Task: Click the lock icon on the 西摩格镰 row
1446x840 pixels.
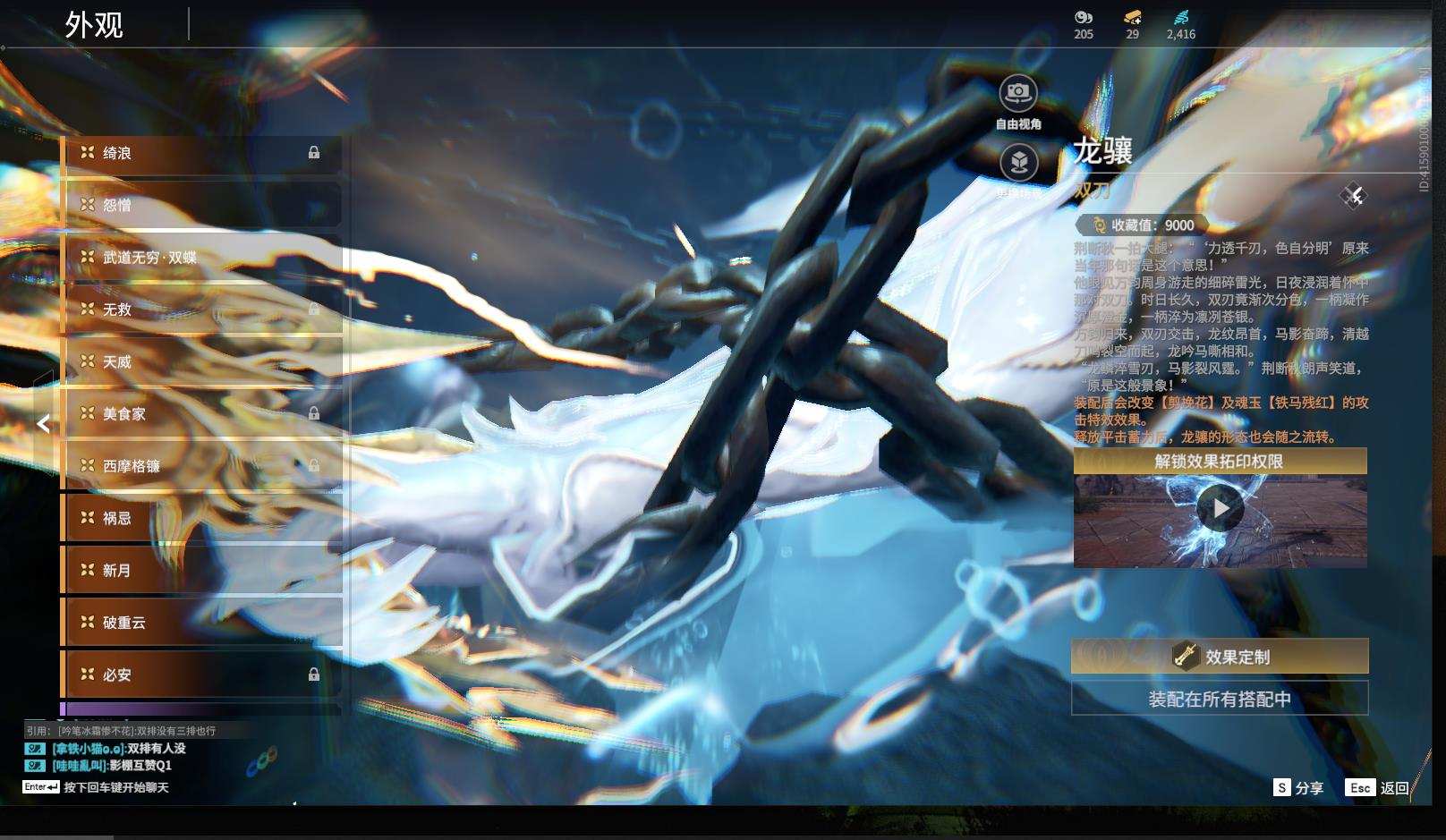Action: (x=314, y=465)
